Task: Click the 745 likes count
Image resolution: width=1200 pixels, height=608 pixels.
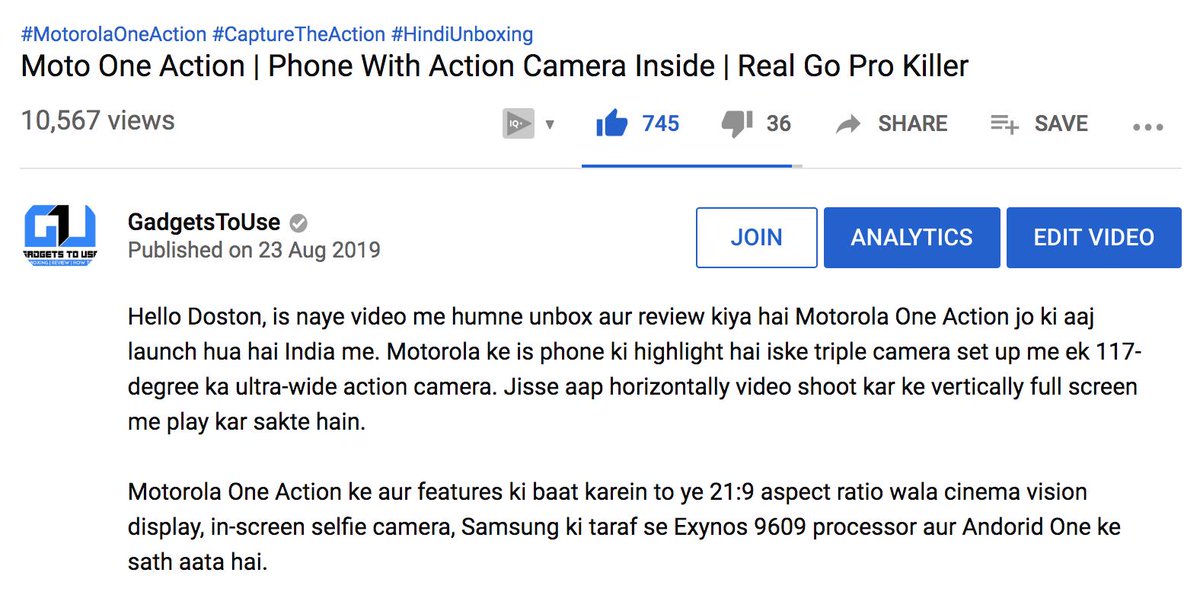Action: (661, 124)
